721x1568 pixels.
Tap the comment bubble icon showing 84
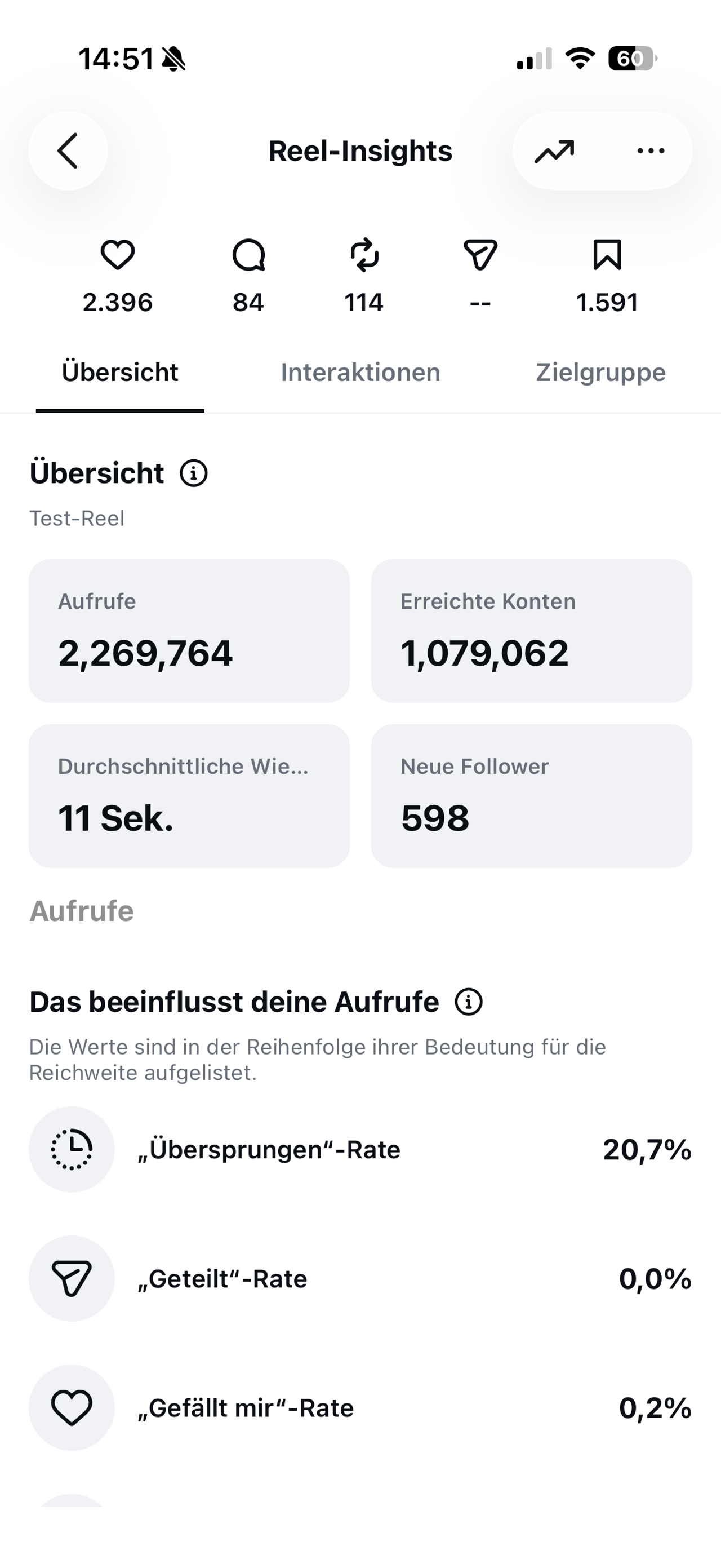(x=248, y=254)
